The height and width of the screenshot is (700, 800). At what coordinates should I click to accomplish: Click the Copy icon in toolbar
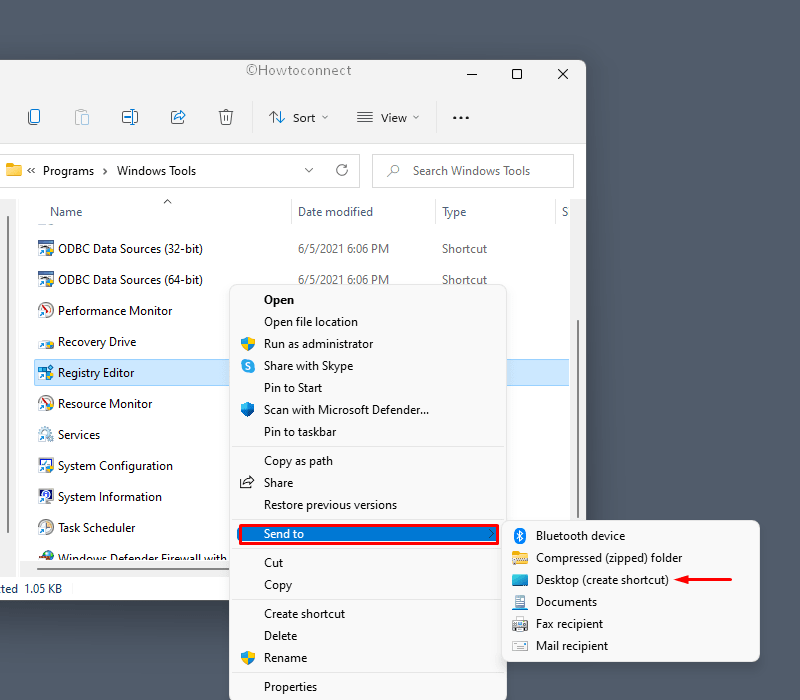(x=34, y=117)
